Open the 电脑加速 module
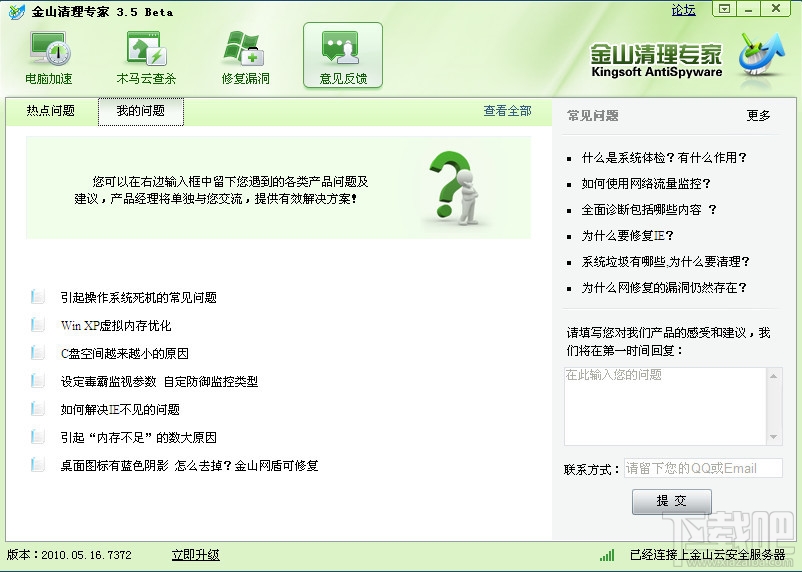Image resolution: width=802 pixels, height=572 pixels. coord(49,57)
